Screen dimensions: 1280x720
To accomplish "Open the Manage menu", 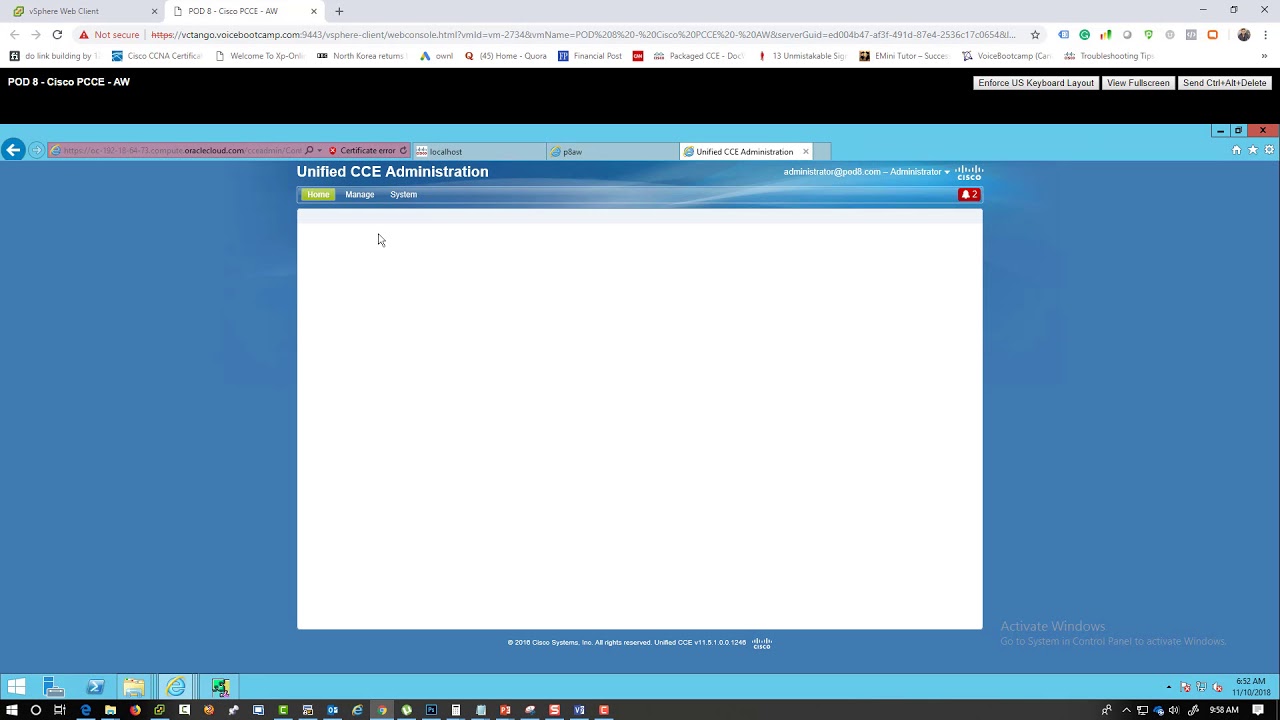I will click(360, 195).
